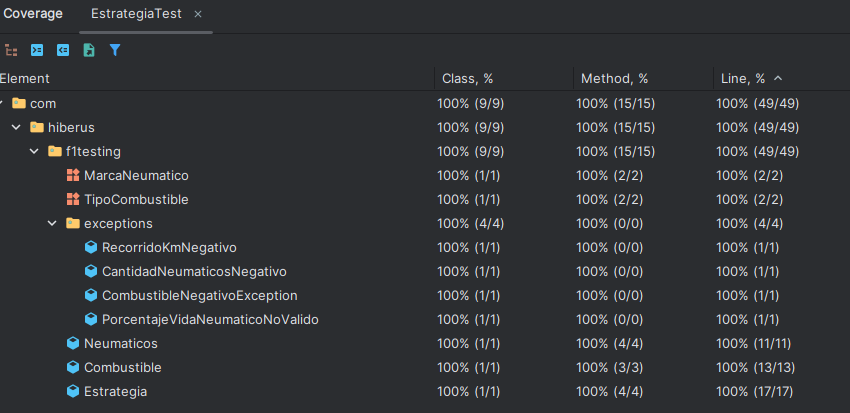Collapse the hiberus package node
Screen dimensions: 850x413
(16, 127)
